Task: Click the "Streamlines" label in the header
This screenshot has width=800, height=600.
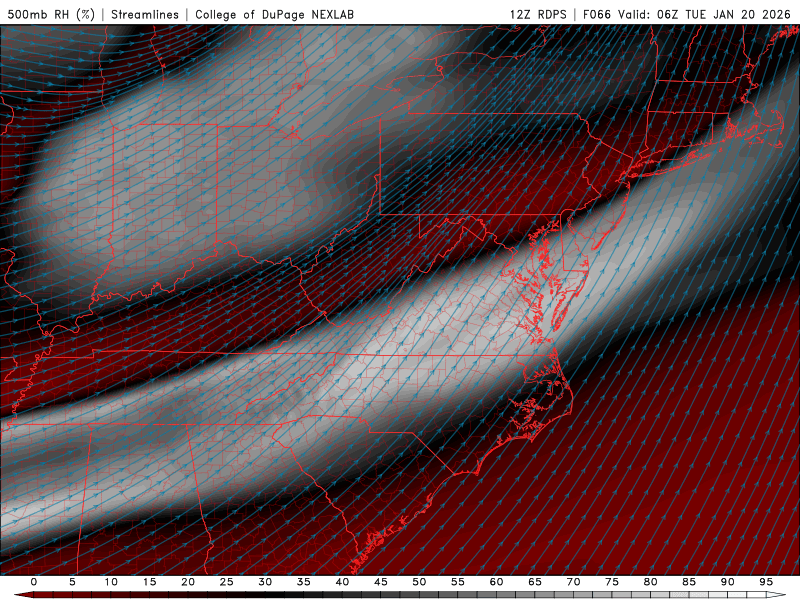Action: click(145, 14)
